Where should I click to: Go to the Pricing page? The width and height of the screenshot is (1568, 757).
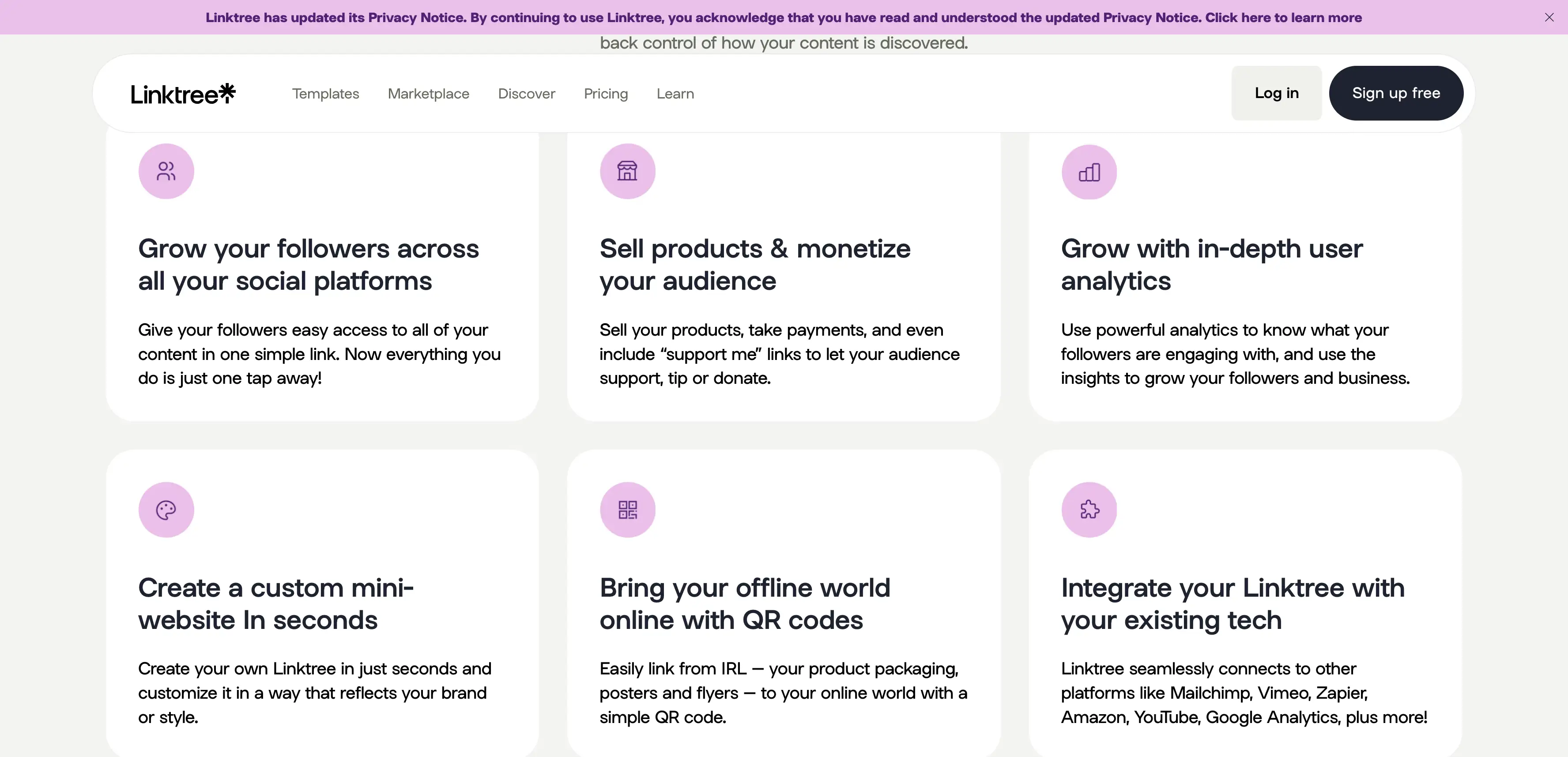coord(606,93)
